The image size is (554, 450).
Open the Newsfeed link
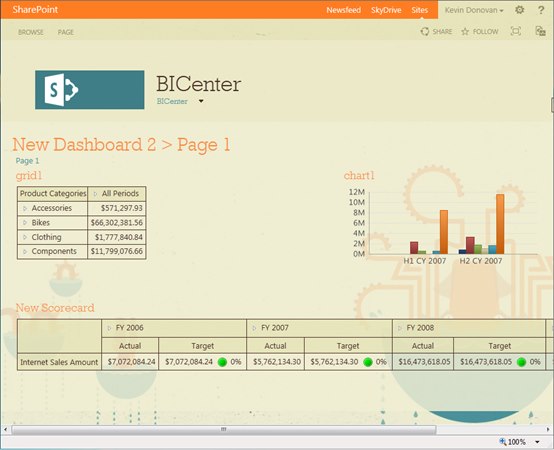343,10
